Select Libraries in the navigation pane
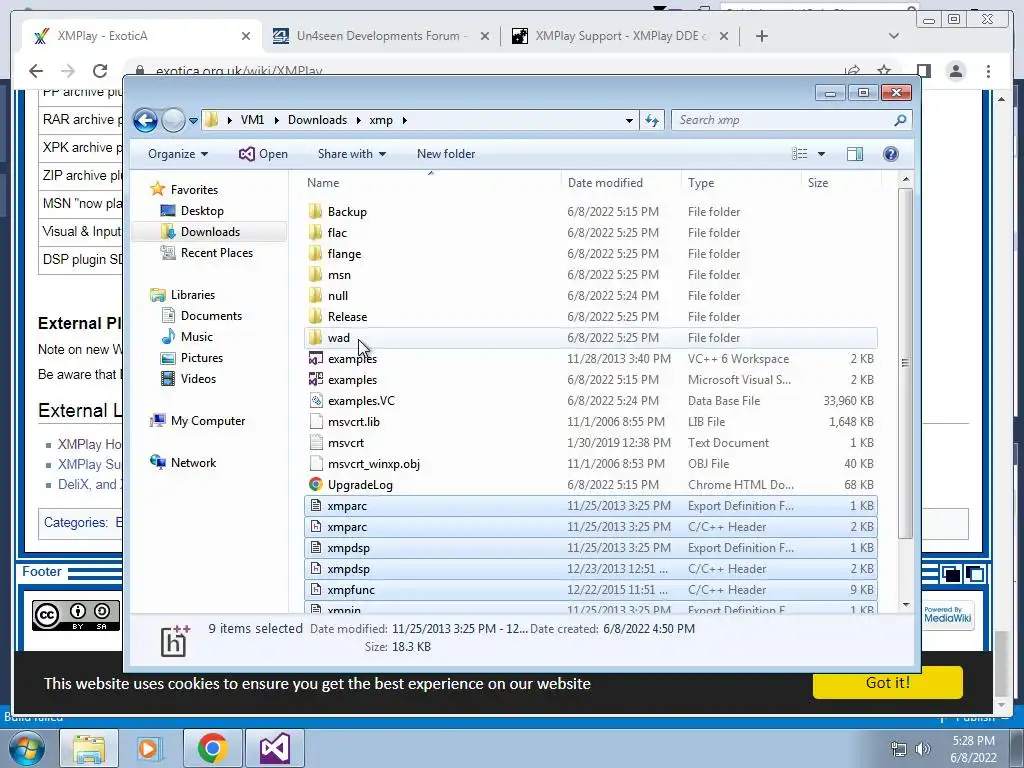The height and width of the screenshot is (768, 1024). click(x=193, y=295)
